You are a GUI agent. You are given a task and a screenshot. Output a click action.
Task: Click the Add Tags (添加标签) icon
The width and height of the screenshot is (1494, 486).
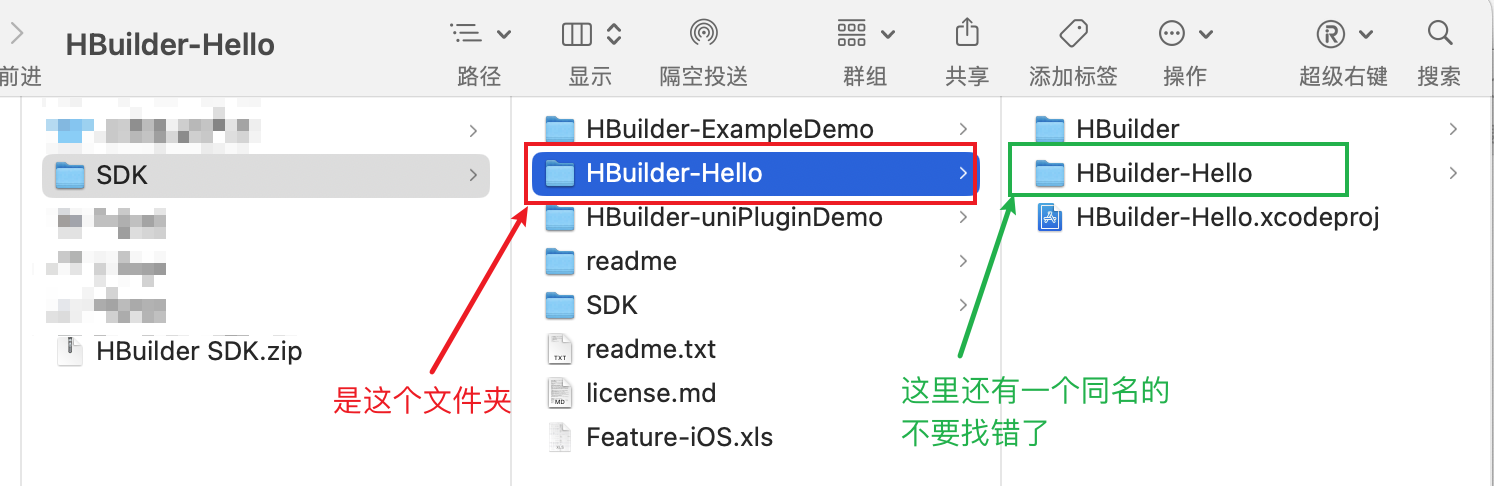tap(1073, 33)
